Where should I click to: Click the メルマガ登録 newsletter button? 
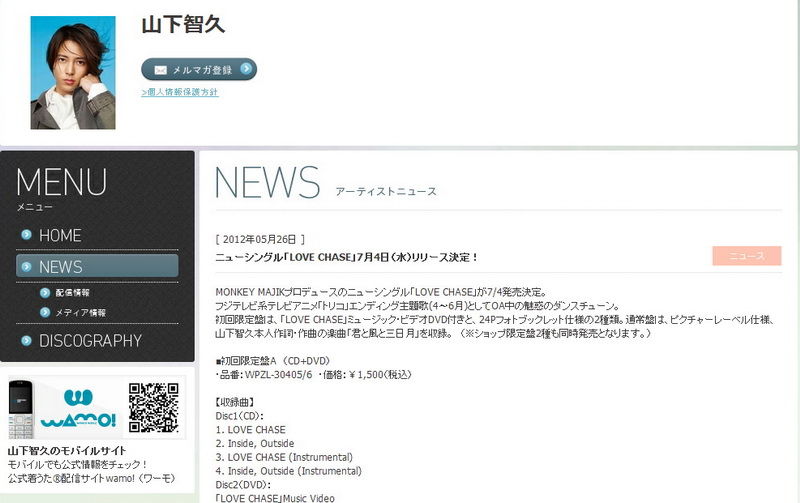199,69
